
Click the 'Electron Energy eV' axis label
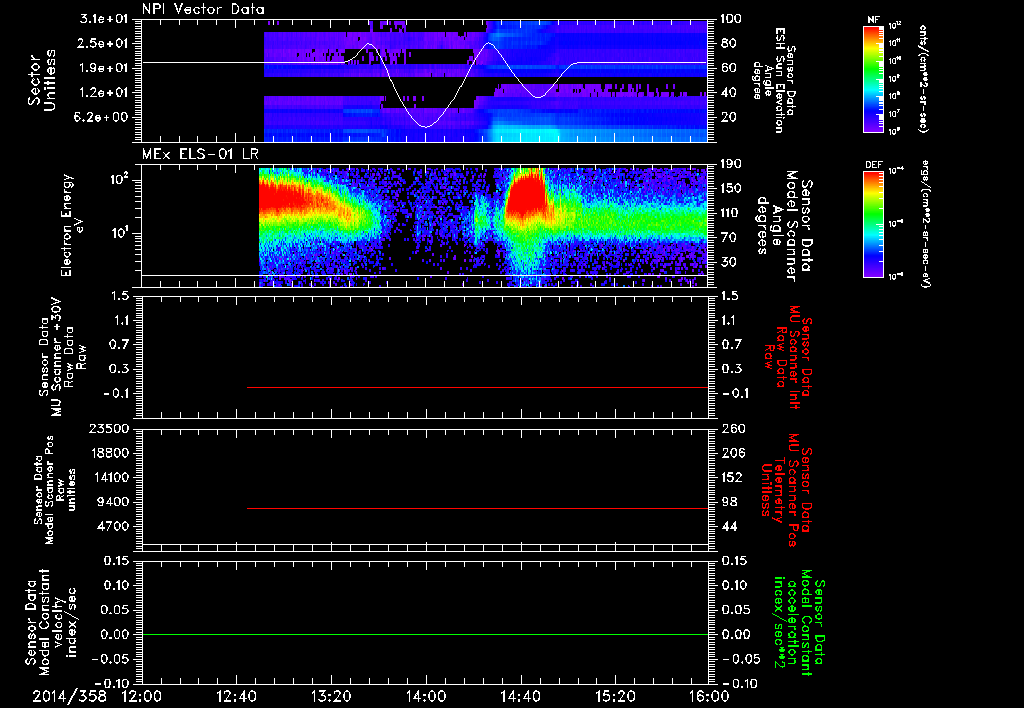(x=71, y=225)
